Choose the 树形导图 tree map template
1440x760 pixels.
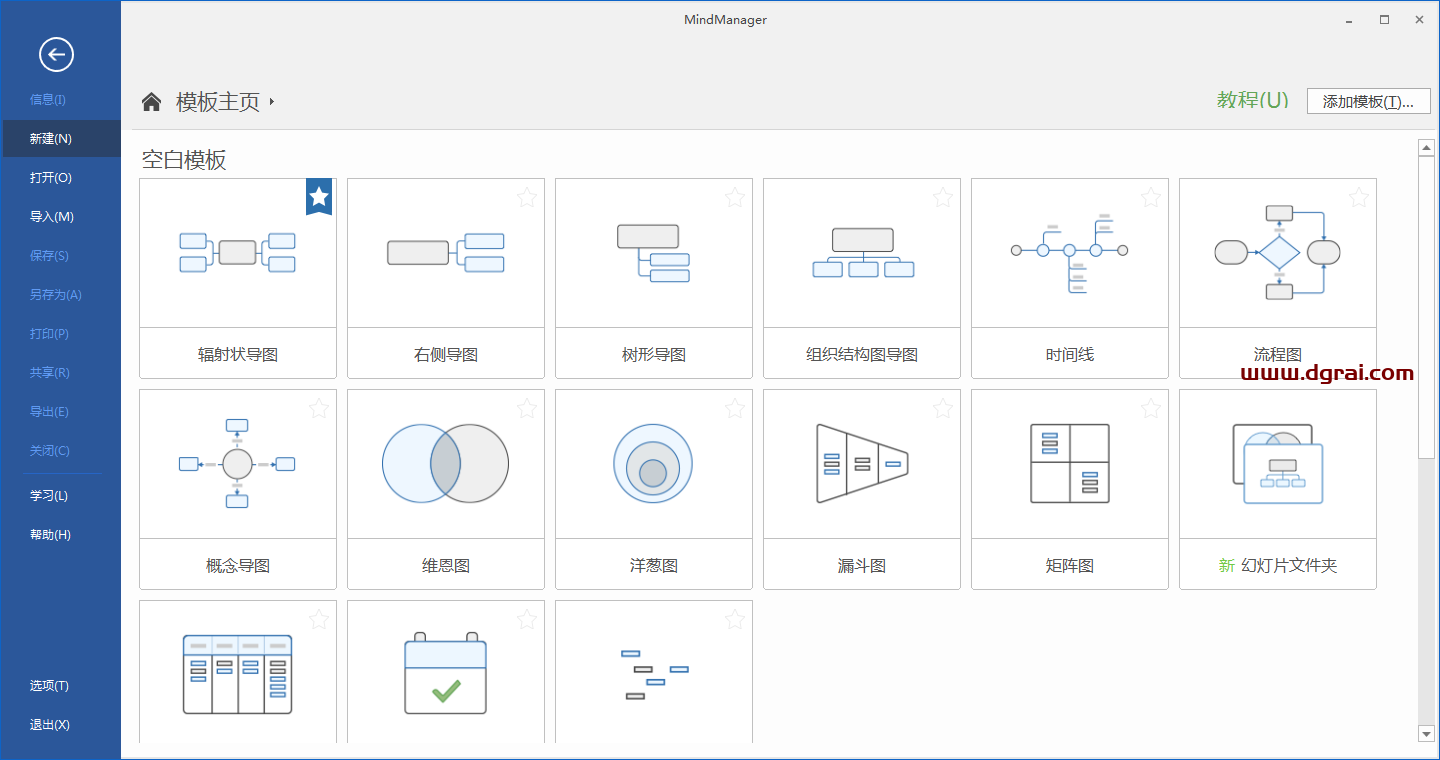click(654, 279)
